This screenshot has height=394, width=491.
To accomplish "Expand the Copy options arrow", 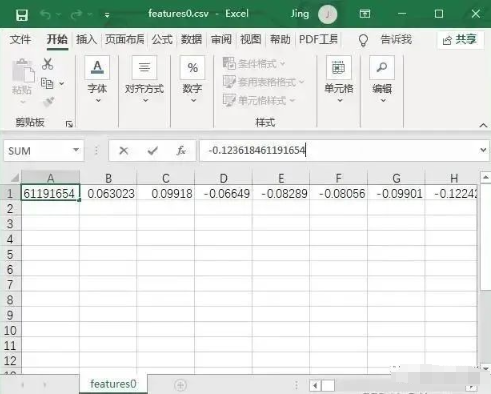I will pos(62,83).
